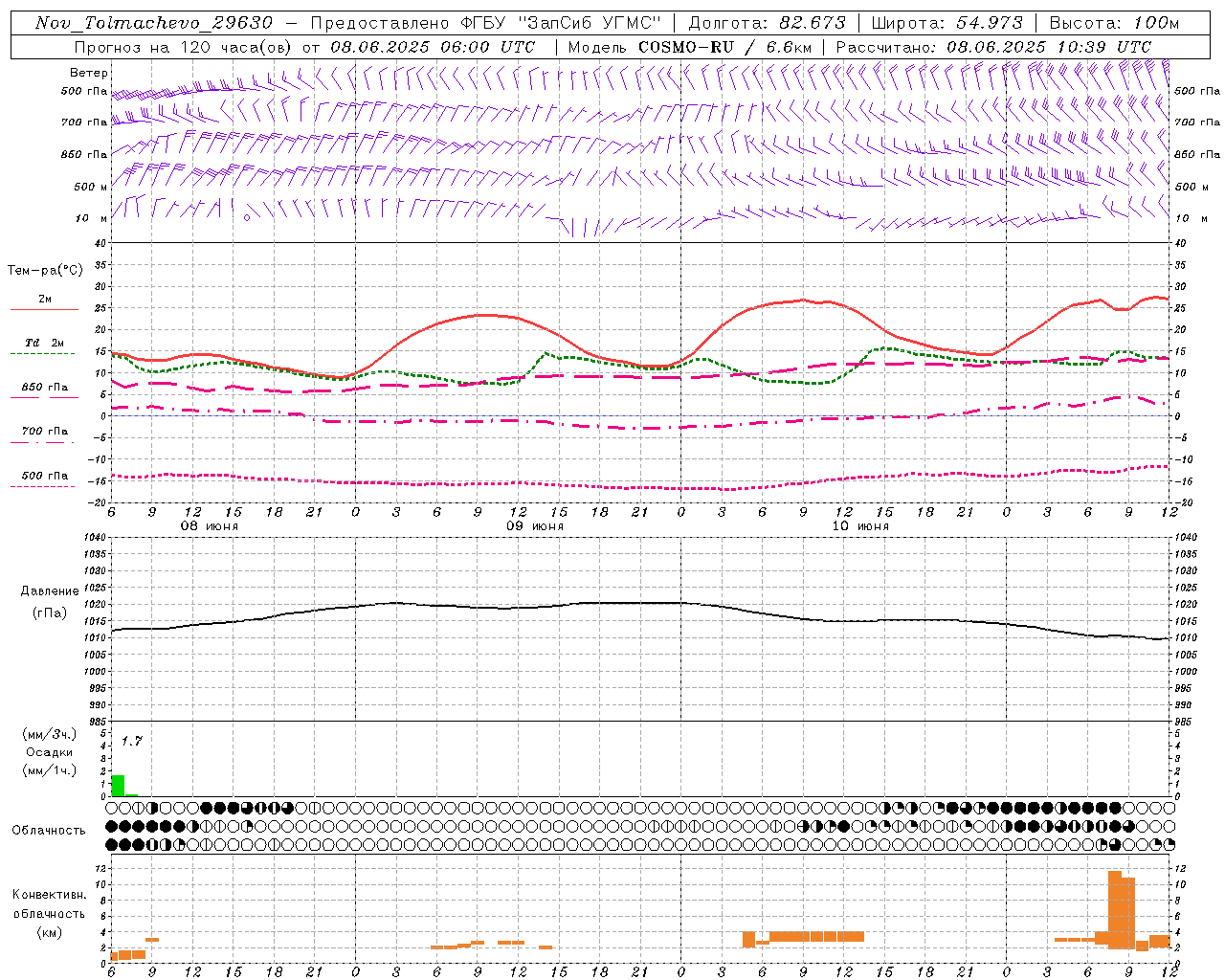Screen dimensions: 1225x980
Task: Click the 850 гПа temperature legend entry
Action: point(45,388)
